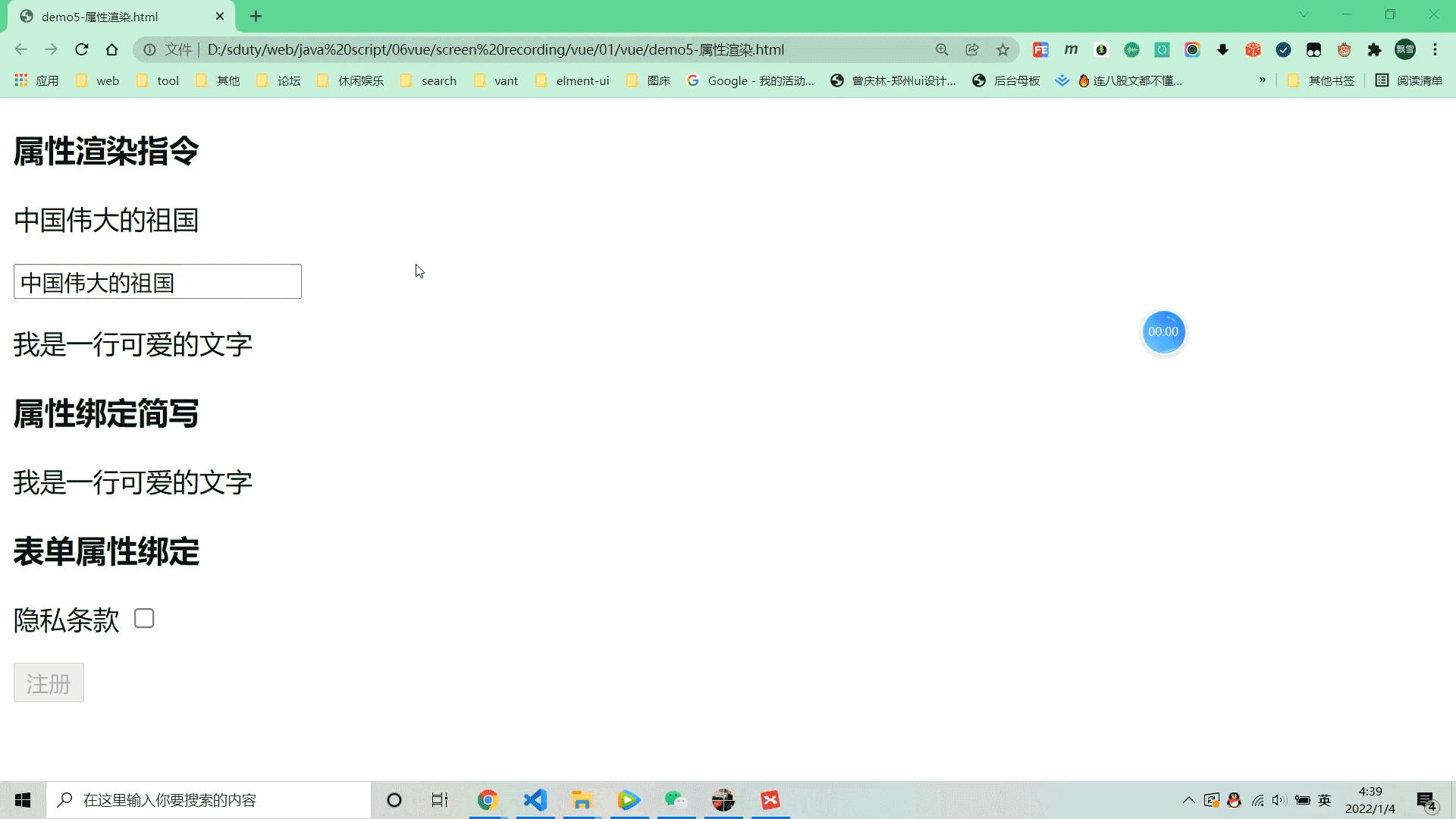This screenshot has height=819, width=1456.
Task: Click the blue 00:00 recording timer
Action: click(1163, 332)
